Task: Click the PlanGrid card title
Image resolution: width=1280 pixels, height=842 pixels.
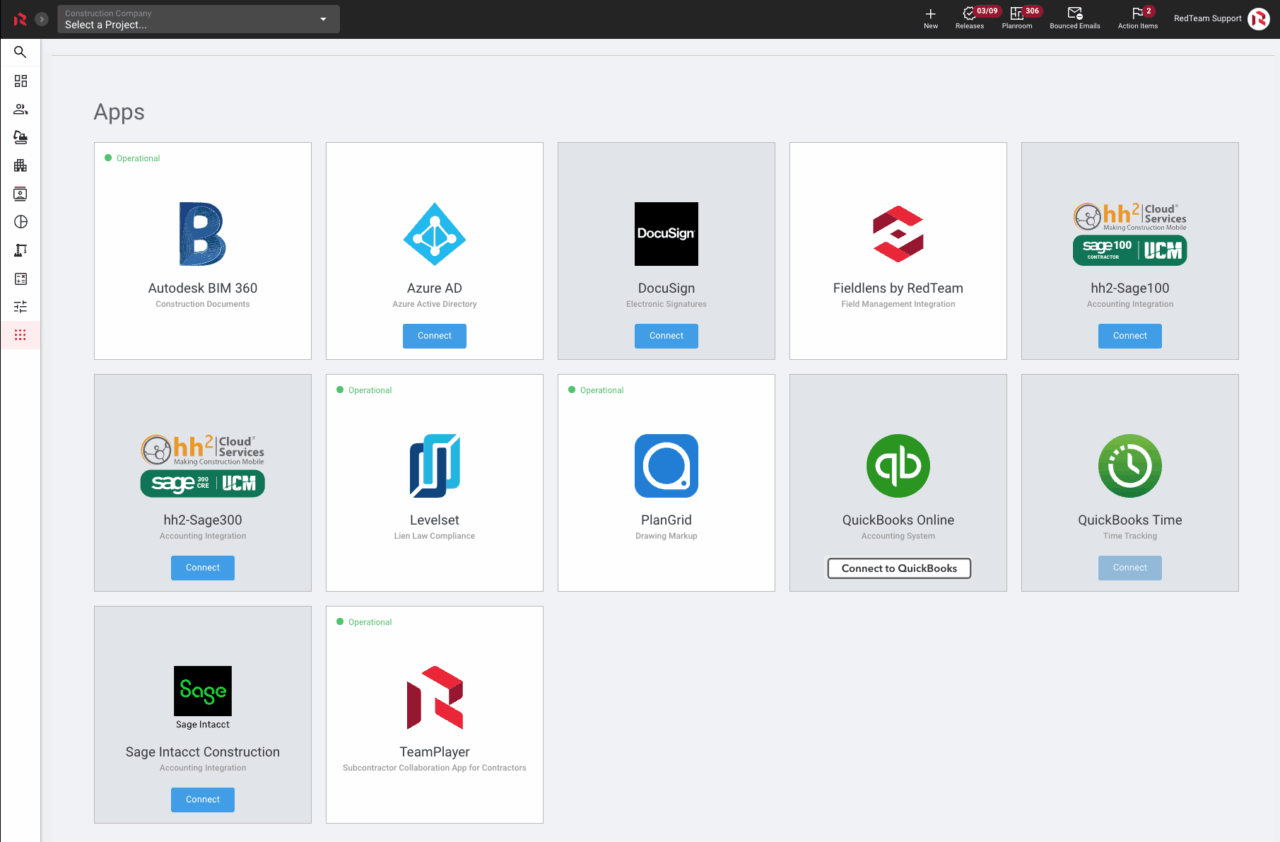Action: point(666,520)
